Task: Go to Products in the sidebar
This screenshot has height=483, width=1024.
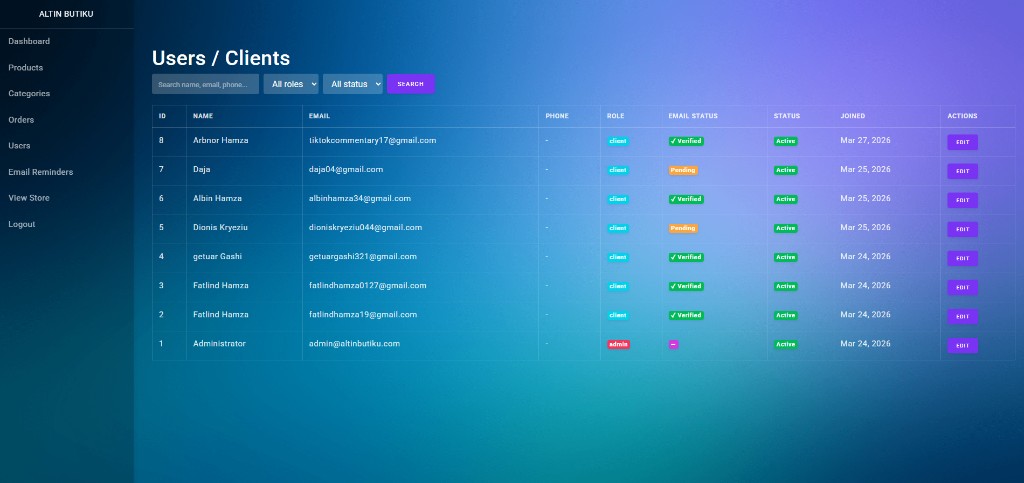Action: pos(26,67)
